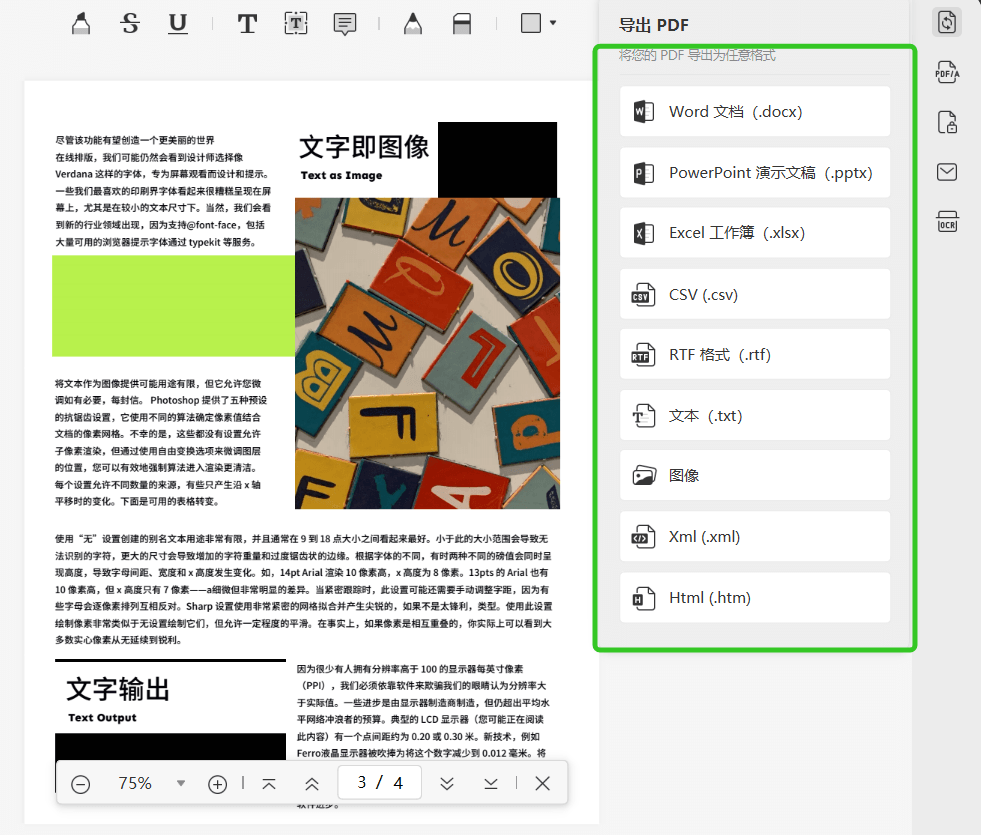Select the Underline text tool
The width and height of the screenshot is (981, 835).
point(177,22)
